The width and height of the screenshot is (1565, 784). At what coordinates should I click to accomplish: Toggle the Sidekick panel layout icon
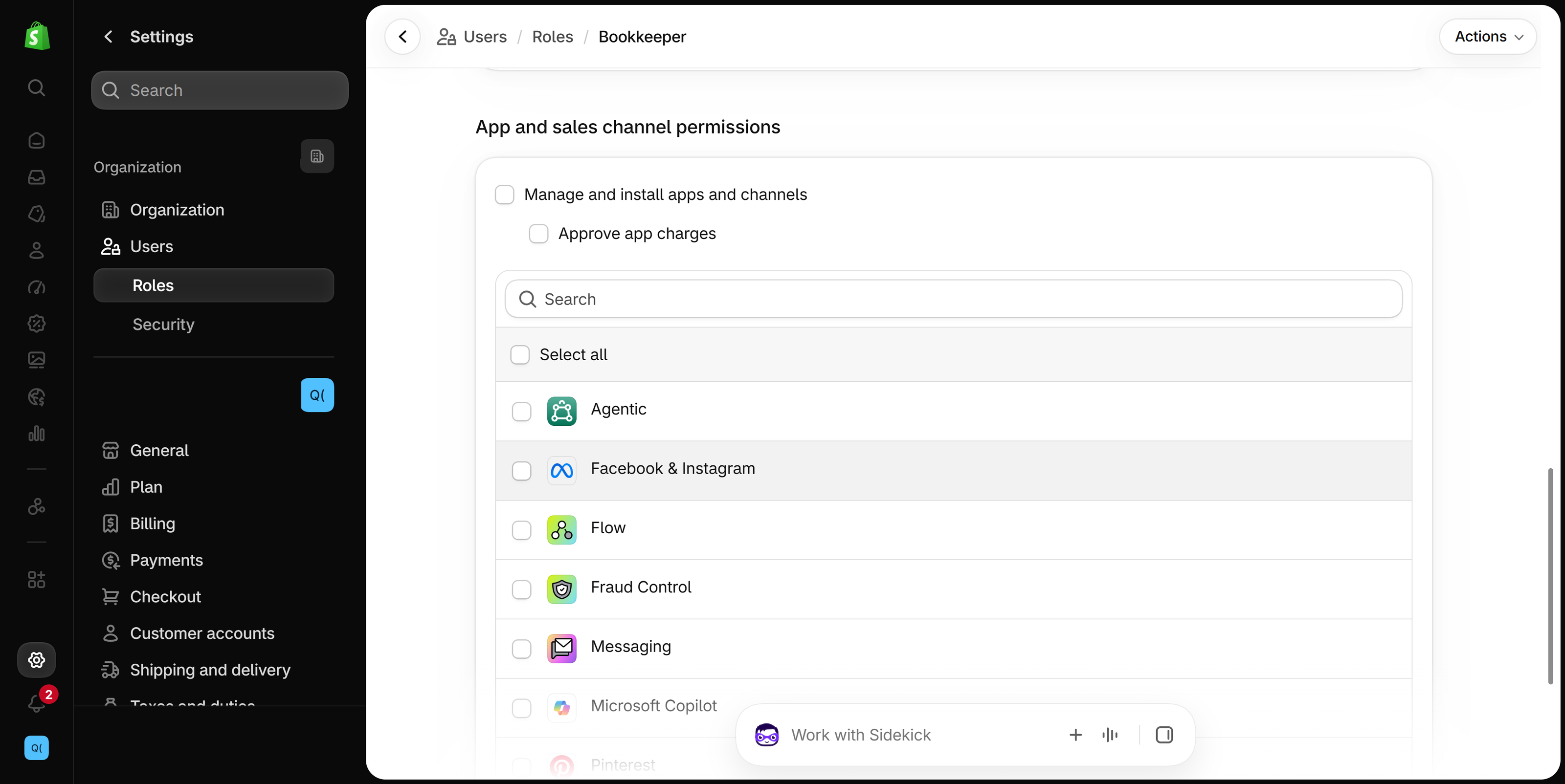click(1164, 735)
